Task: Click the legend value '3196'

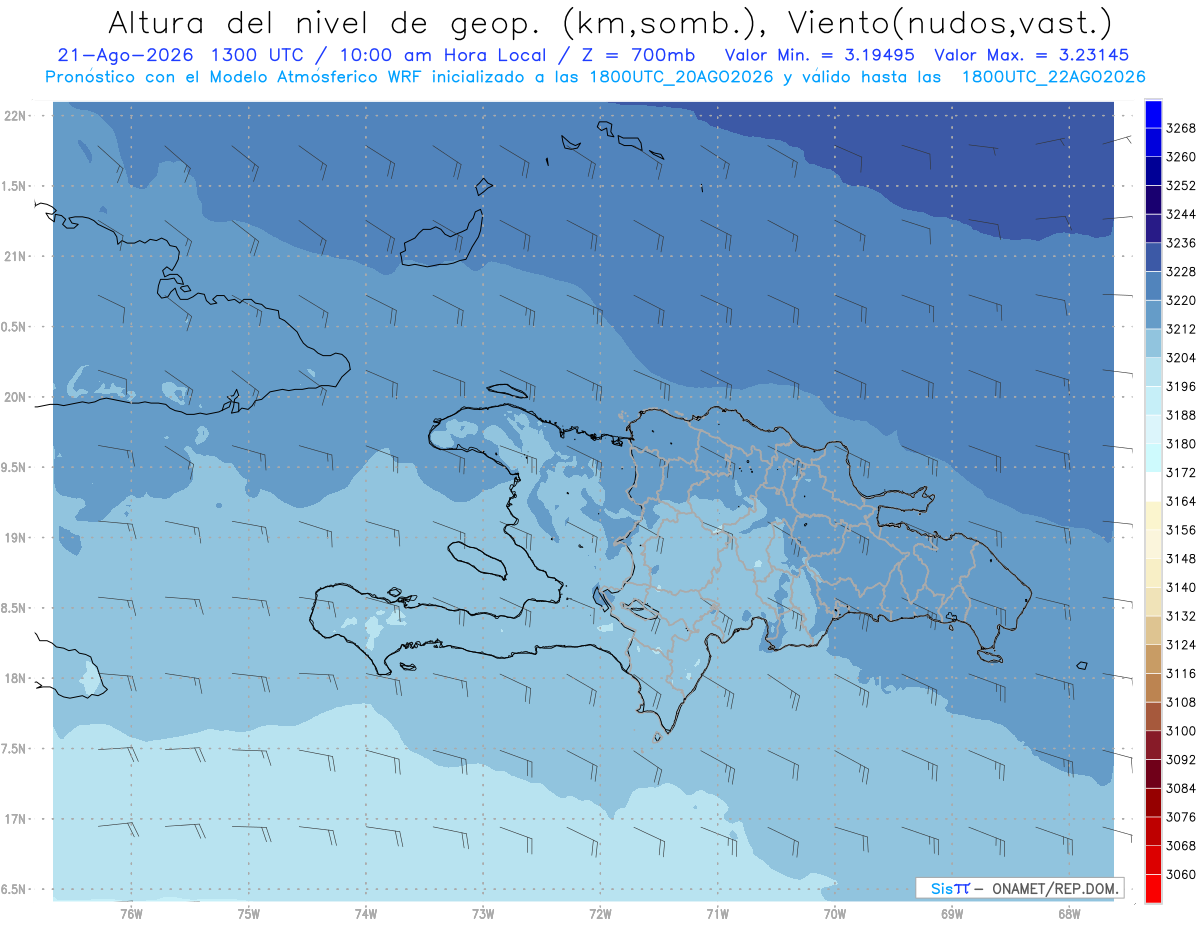Action: (1181, 386)
